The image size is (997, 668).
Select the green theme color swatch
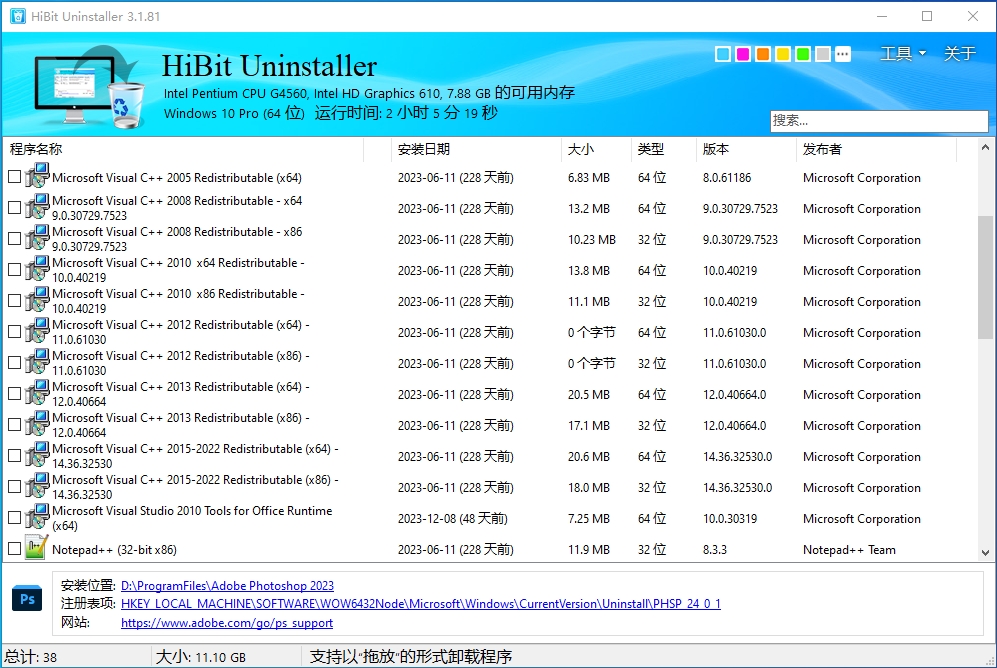pos(802,54)
